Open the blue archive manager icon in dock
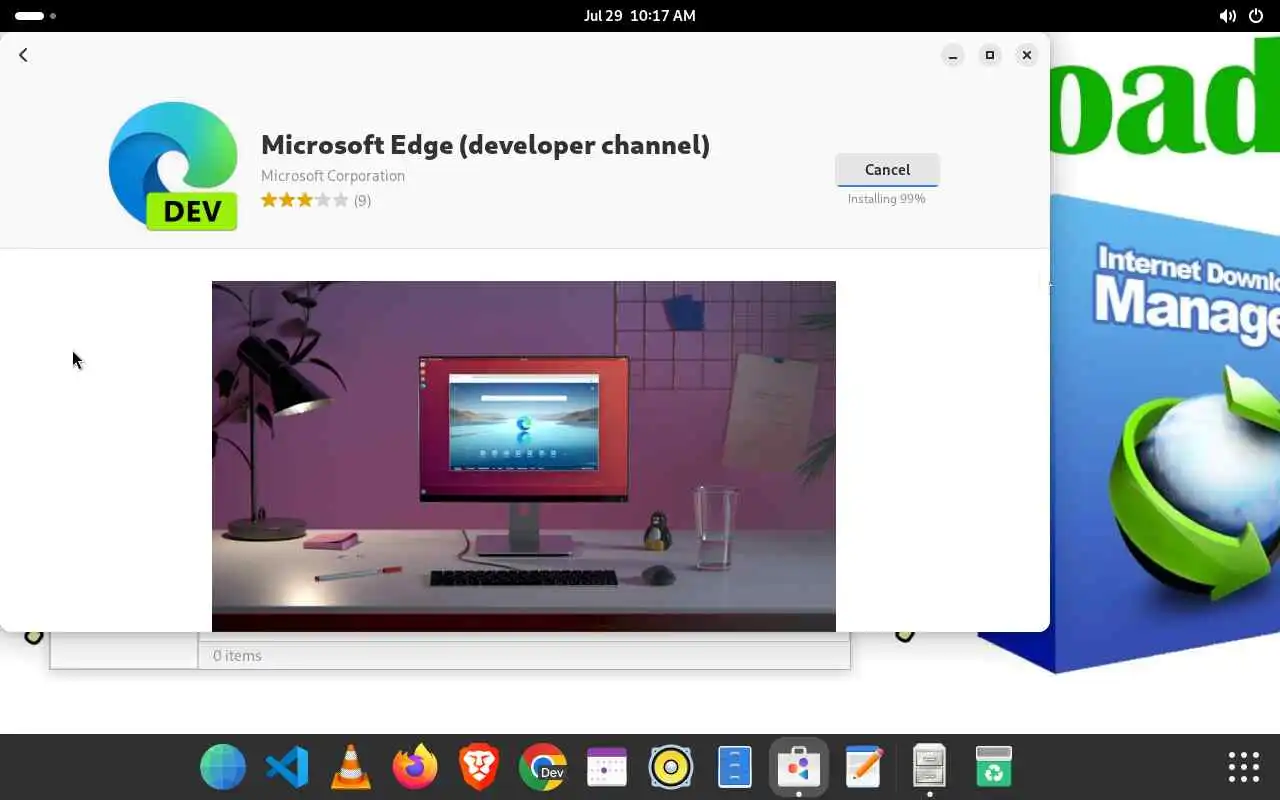Screen dimensions: 1280x800 tap(735, 767)
